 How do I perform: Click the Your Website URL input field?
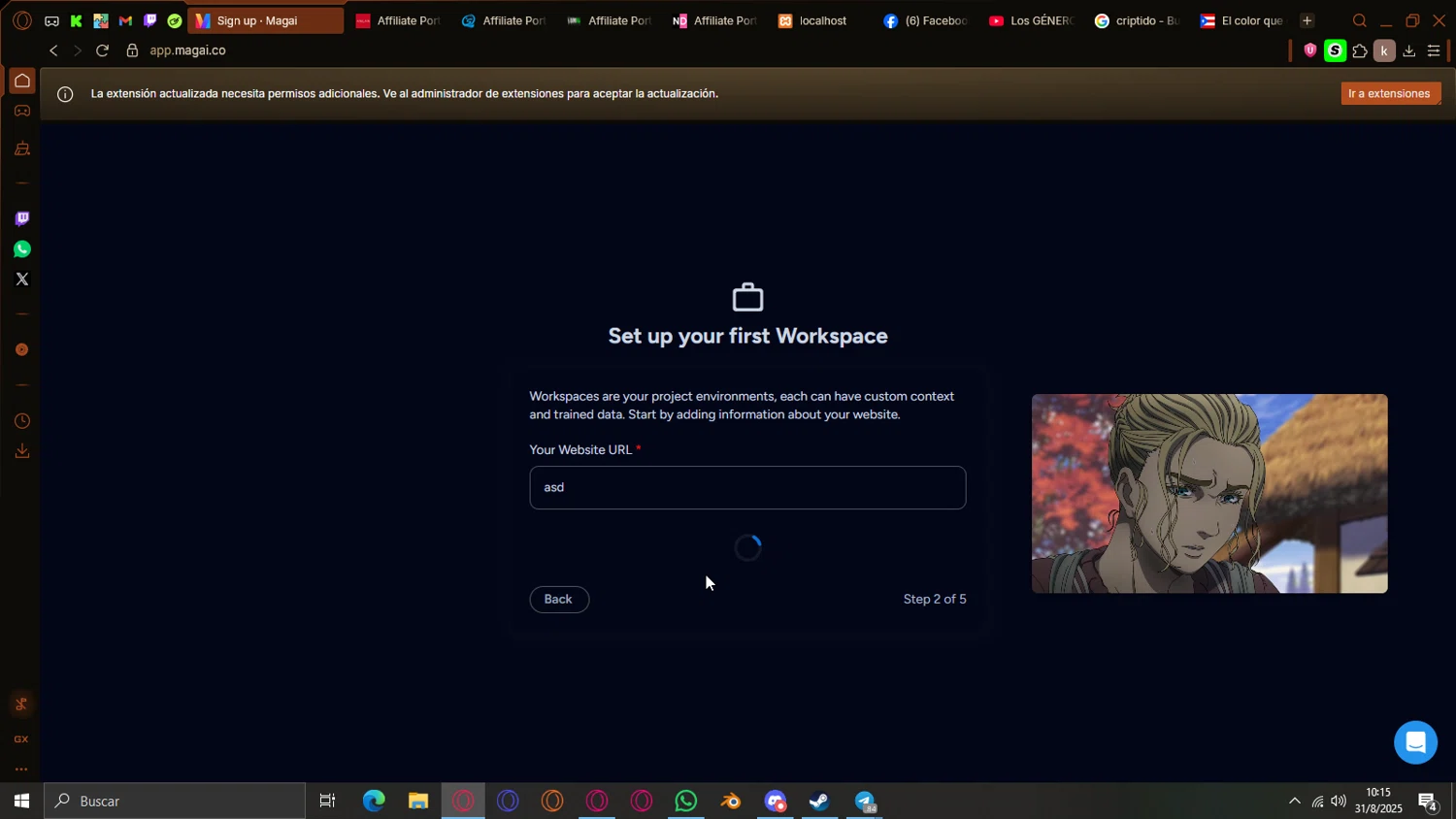coord(747,487)
